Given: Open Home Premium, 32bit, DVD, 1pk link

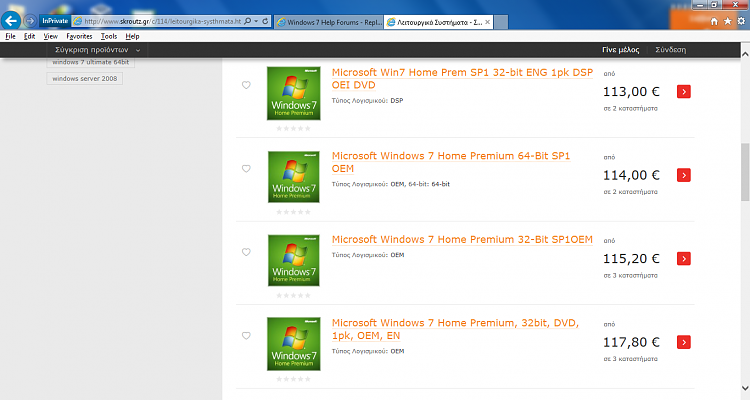Looking at the screenshot, I should pos(455,329).
